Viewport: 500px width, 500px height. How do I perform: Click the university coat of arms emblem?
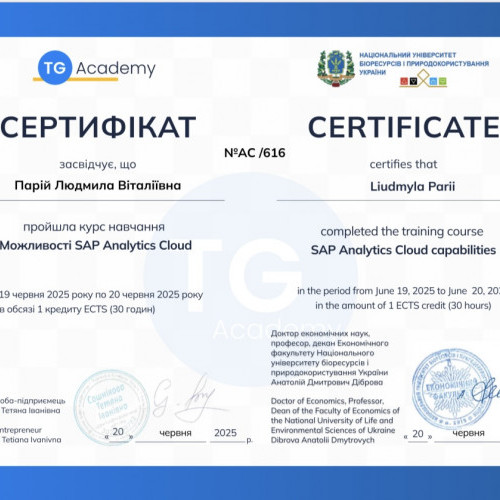(x=336, y=68)
